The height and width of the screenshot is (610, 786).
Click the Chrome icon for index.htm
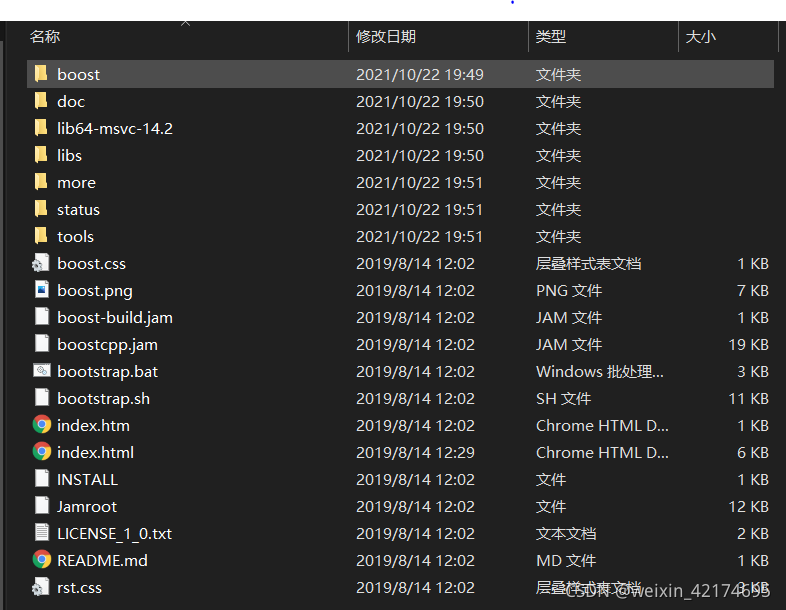(x=42, y=425)
